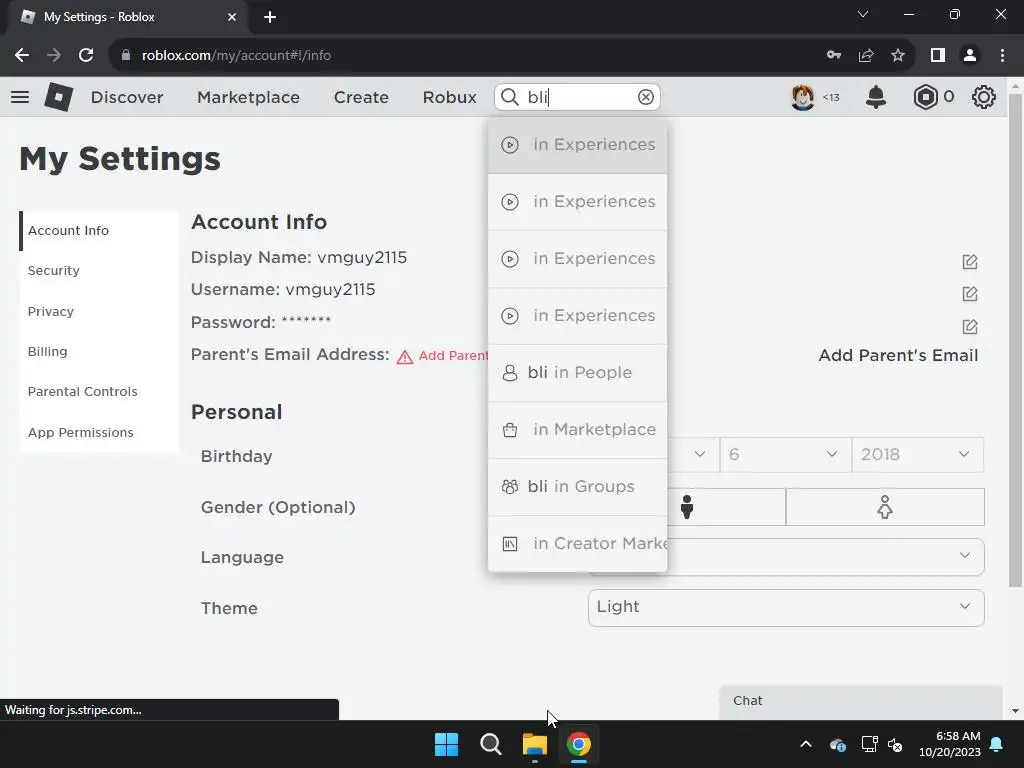Screen dimensions: 1024x768
Task: Click Add Parent's Email button
Action: pos(898,356)
